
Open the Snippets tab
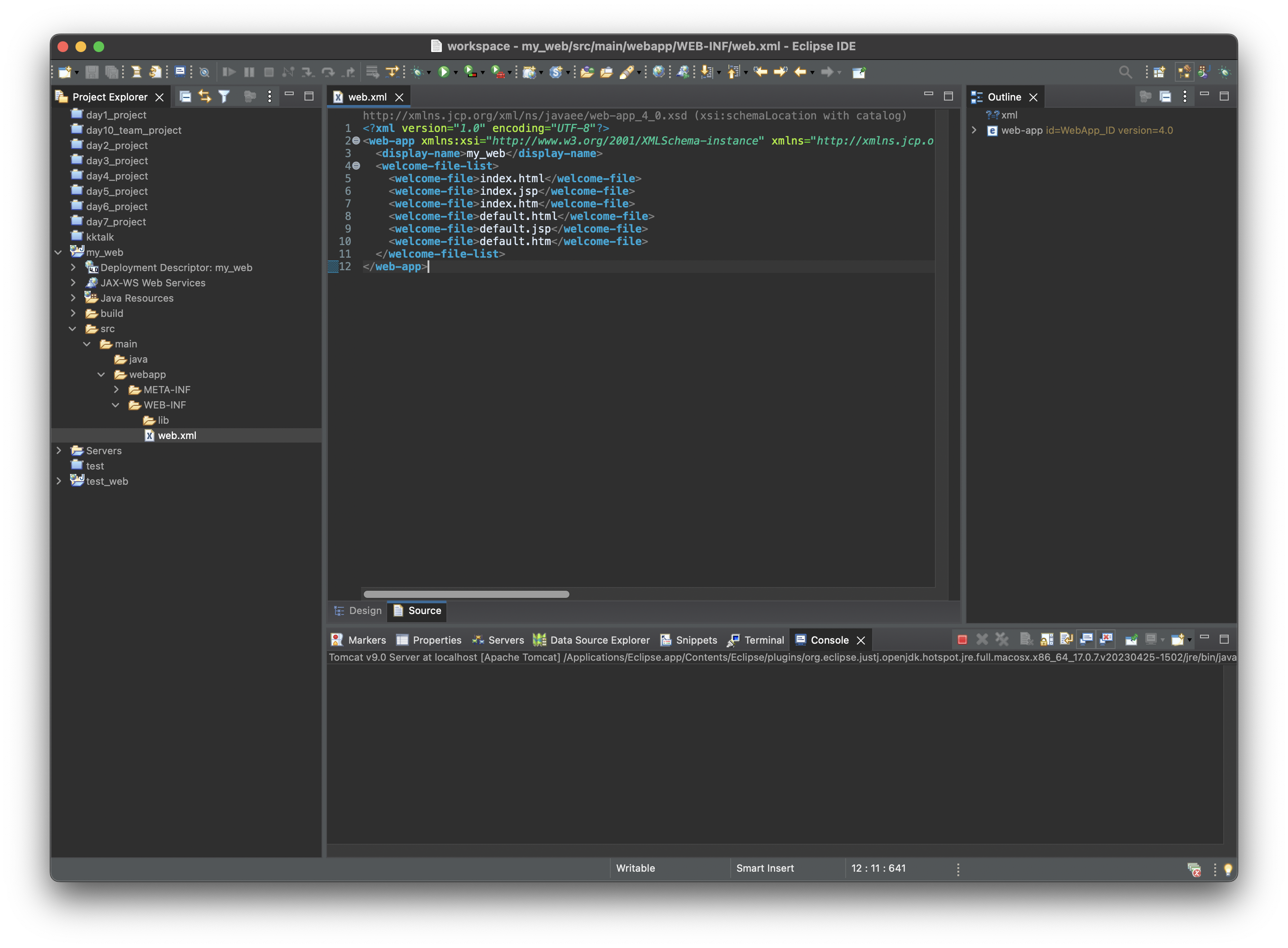pyautogui.click(x=689, y=641)
